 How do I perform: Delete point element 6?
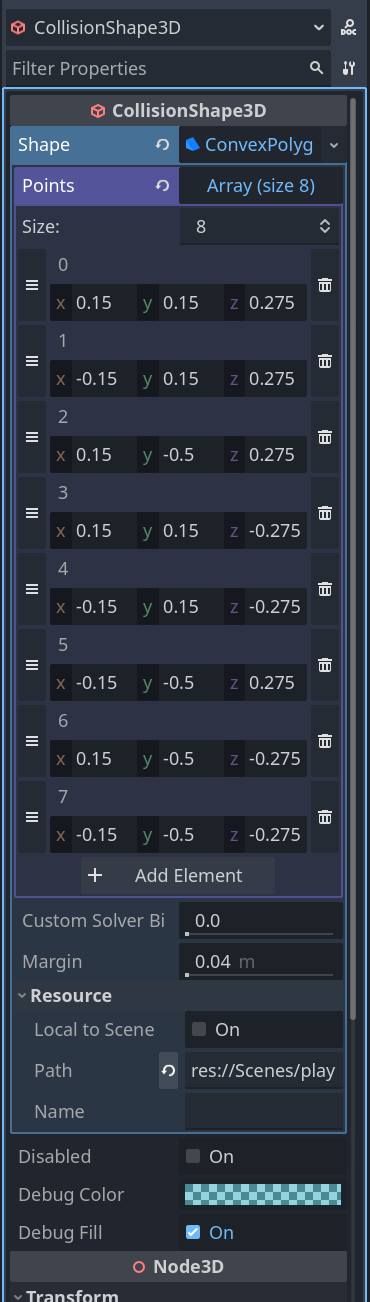pos(324,741)
